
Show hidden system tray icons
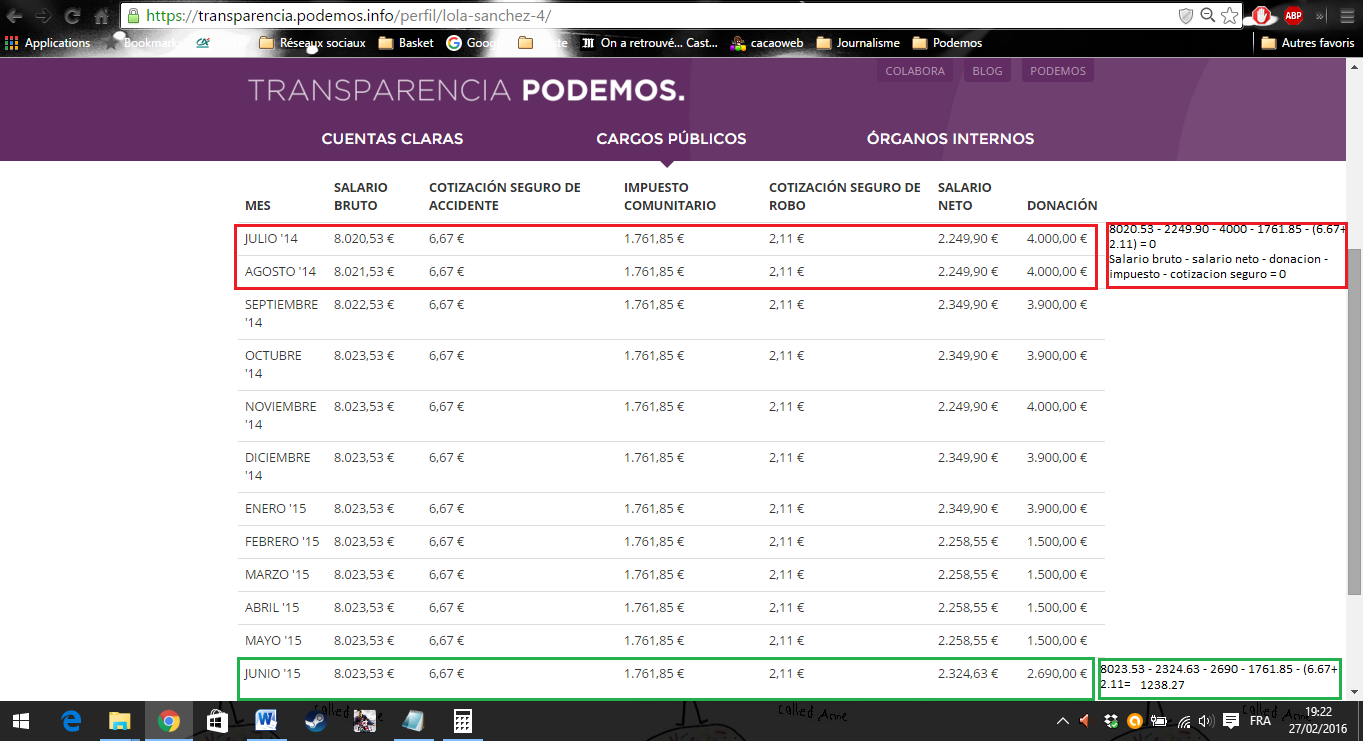[x=1064, y=721]
